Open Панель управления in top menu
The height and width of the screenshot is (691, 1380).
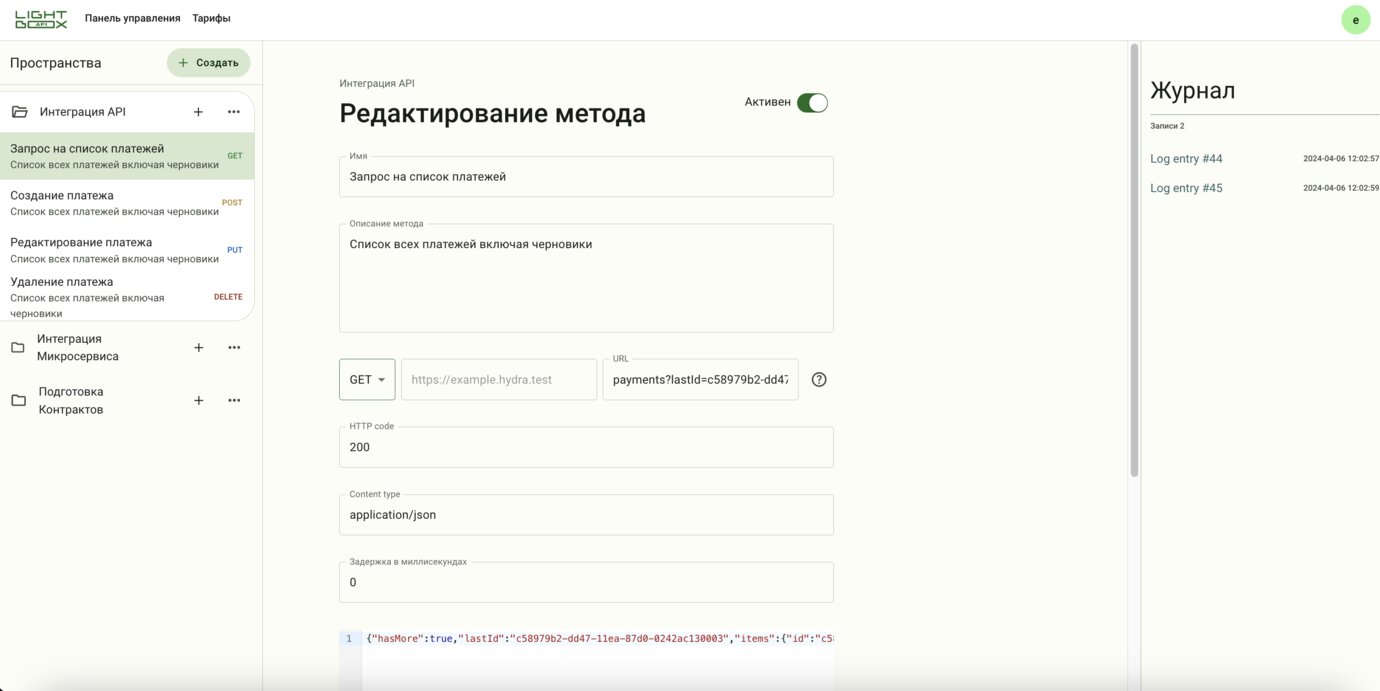pos(133,18)
